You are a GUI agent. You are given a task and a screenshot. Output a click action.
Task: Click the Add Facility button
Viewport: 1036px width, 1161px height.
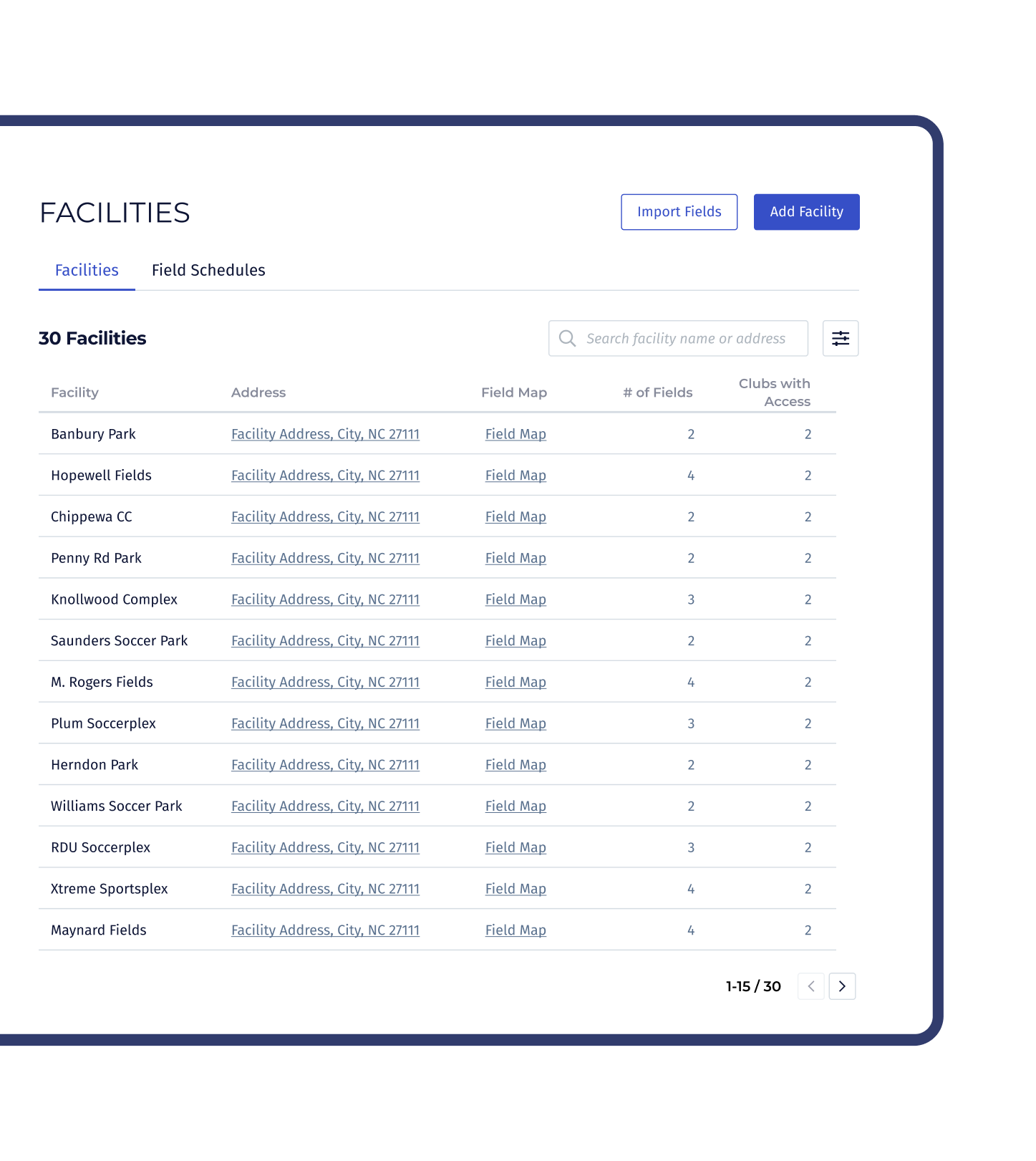point(807,212)
